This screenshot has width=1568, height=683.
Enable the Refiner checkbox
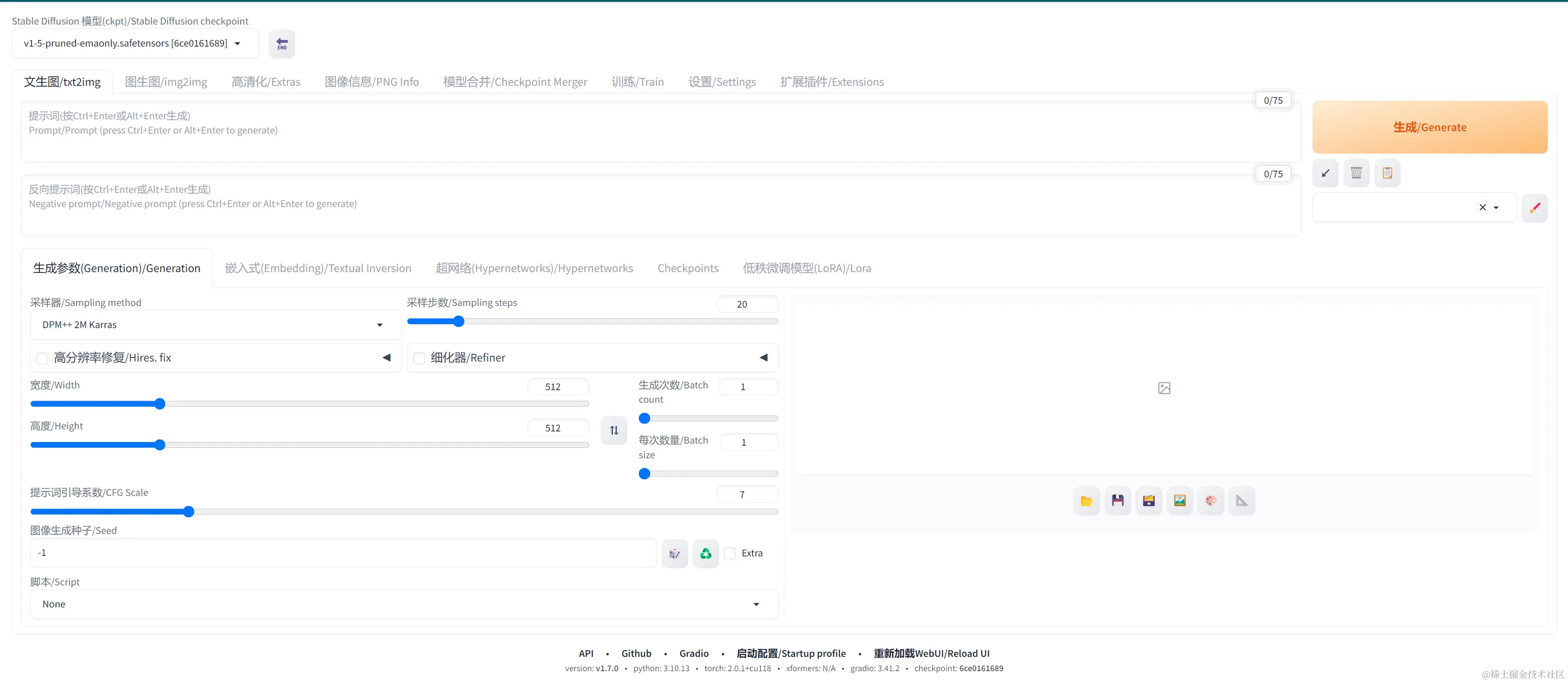point(419,358)
